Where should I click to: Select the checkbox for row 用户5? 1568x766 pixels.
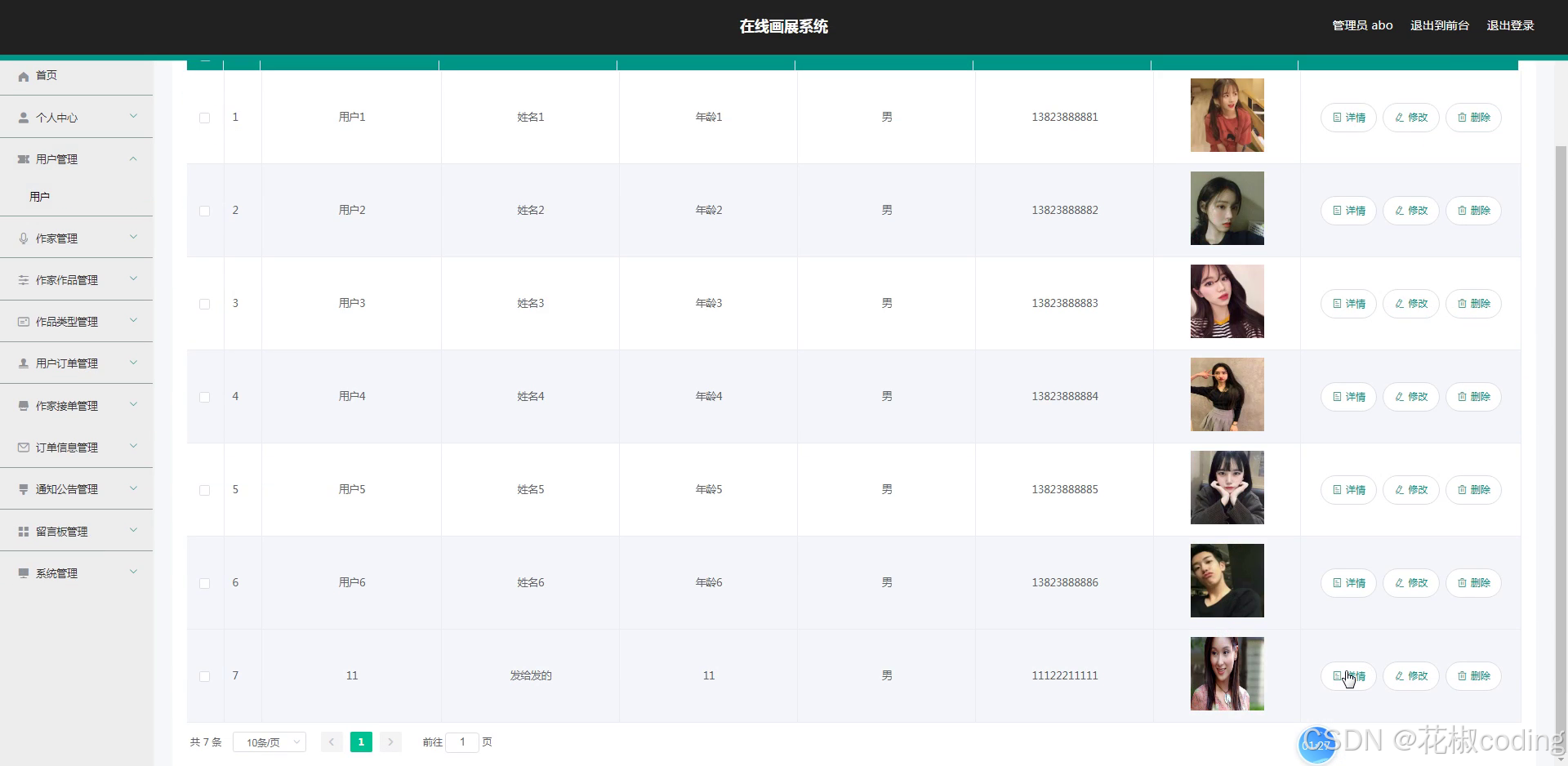205,490
